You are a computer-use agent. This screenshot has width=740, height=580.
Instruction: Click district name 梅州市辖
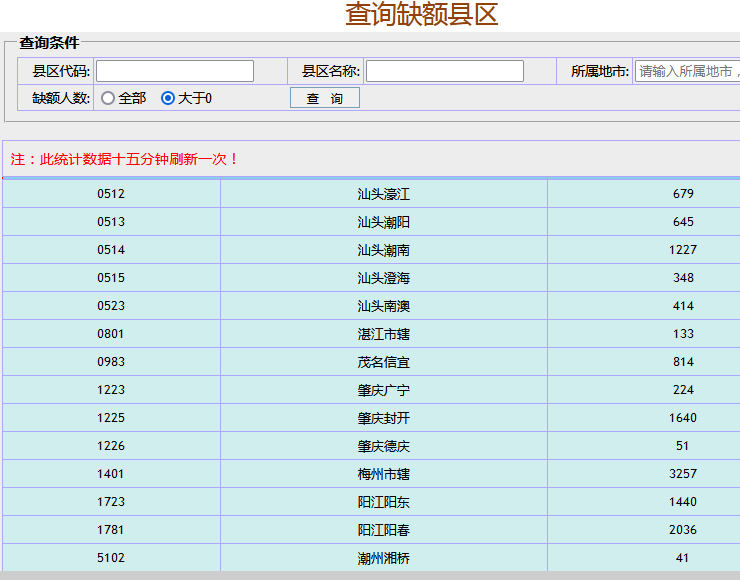click(x=384, y=474)
